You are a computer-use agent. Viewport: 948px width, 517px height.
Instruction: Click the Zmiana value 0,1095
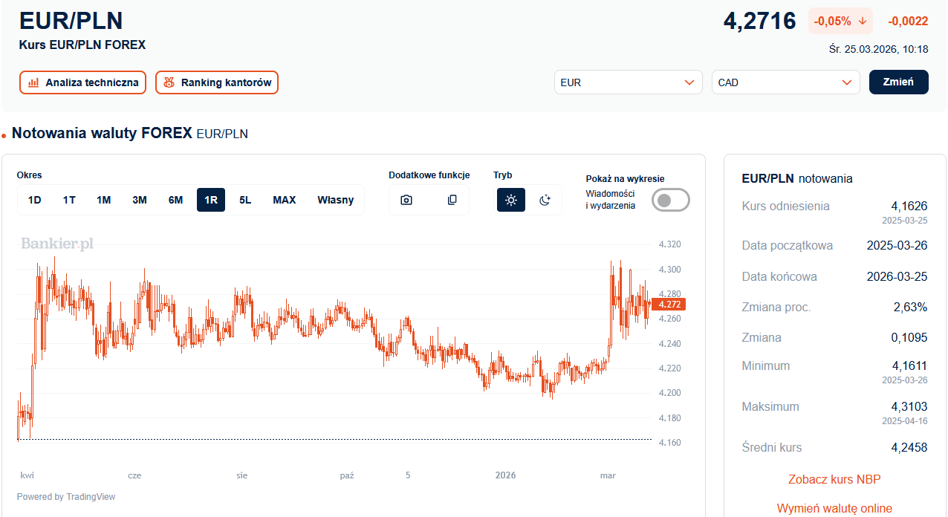click(x=909, y=337)
